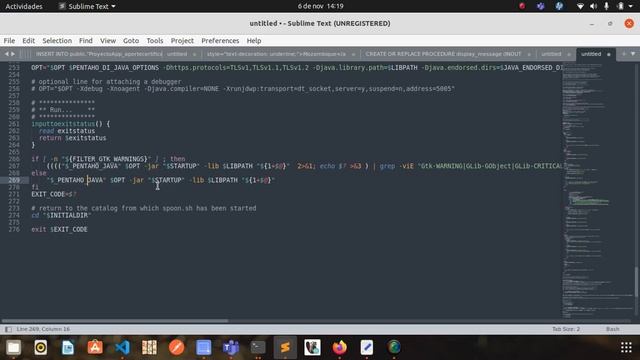Click the red recording indicator in top bar
This screenshot has width=640, height=360.
[522, 6]
